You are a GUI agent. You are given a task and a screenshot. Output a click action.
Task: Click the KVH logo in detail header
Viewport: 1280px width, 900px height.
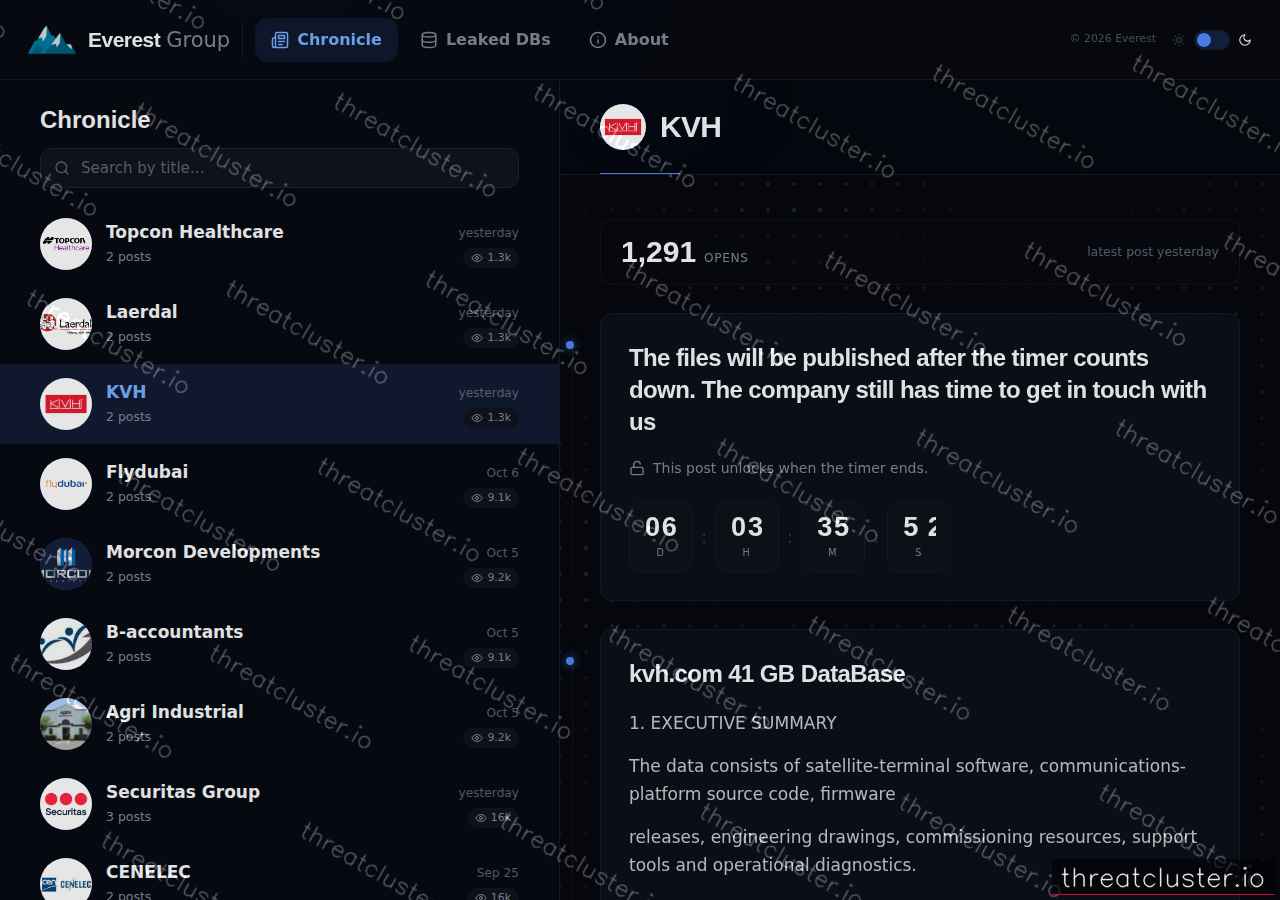coord(623,127)
